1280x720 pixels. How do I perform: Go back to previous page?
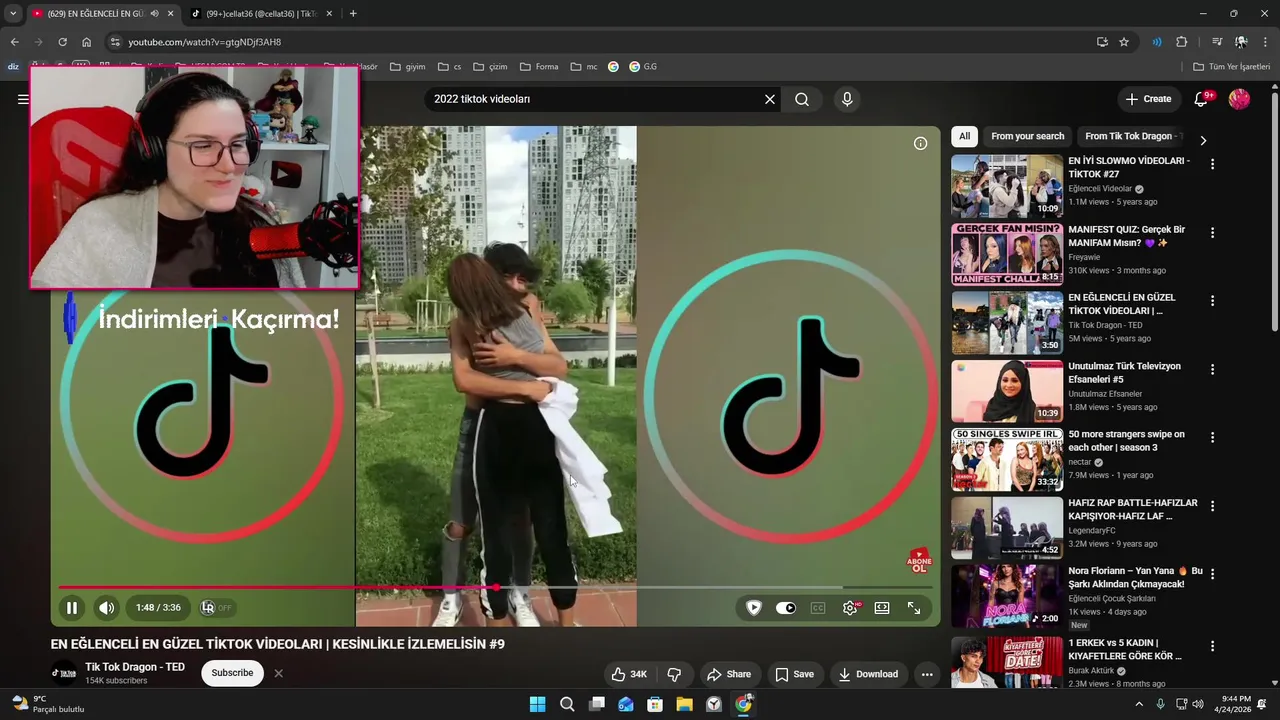pos(14,42)
